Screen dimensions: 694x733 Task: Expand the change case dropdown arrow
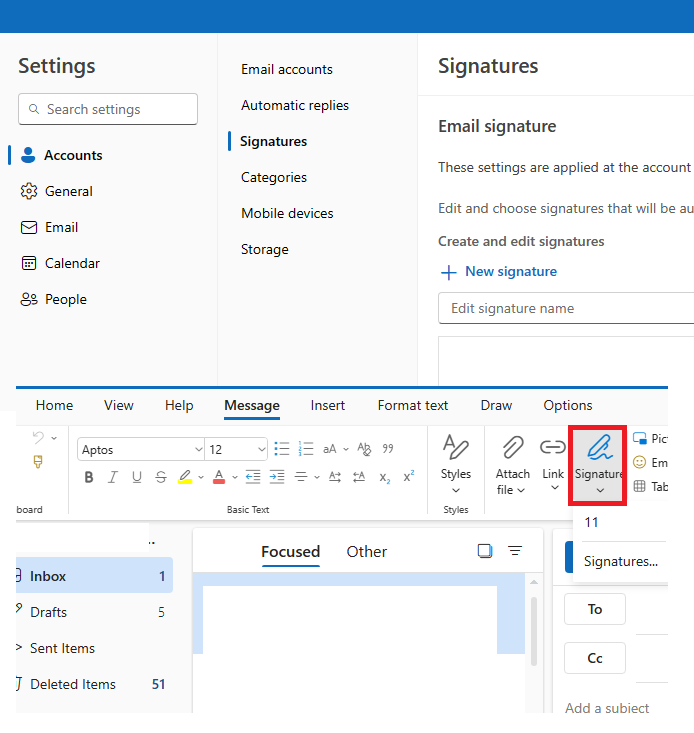tap(346, 449)
